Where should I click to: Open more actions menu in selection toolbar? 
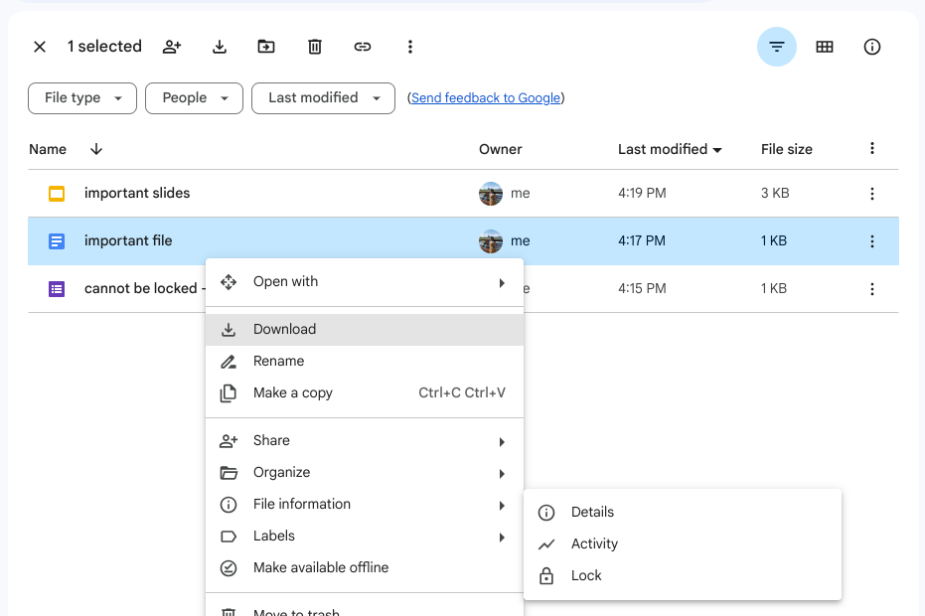click(410, 47)
